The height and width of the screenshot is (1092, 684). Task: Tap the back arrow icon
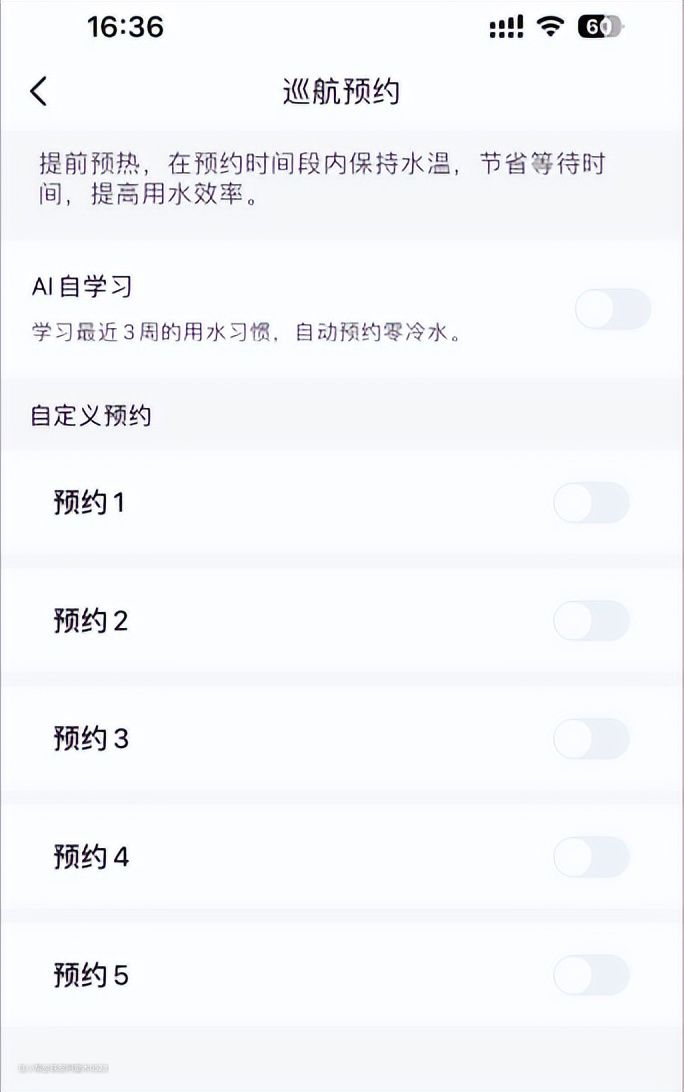pos(39,91)
